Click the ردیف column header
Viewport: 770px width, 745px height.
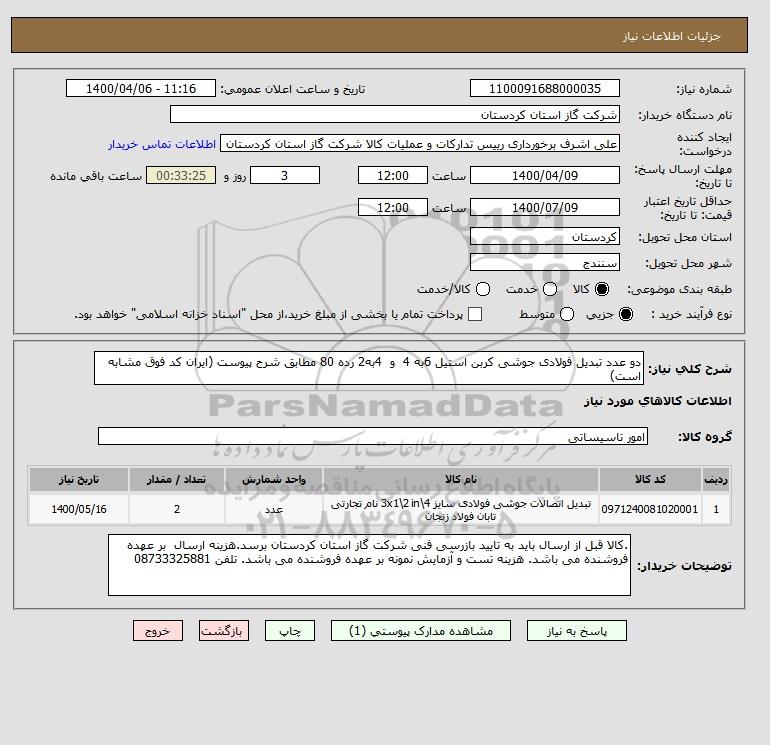pos(716,479)
